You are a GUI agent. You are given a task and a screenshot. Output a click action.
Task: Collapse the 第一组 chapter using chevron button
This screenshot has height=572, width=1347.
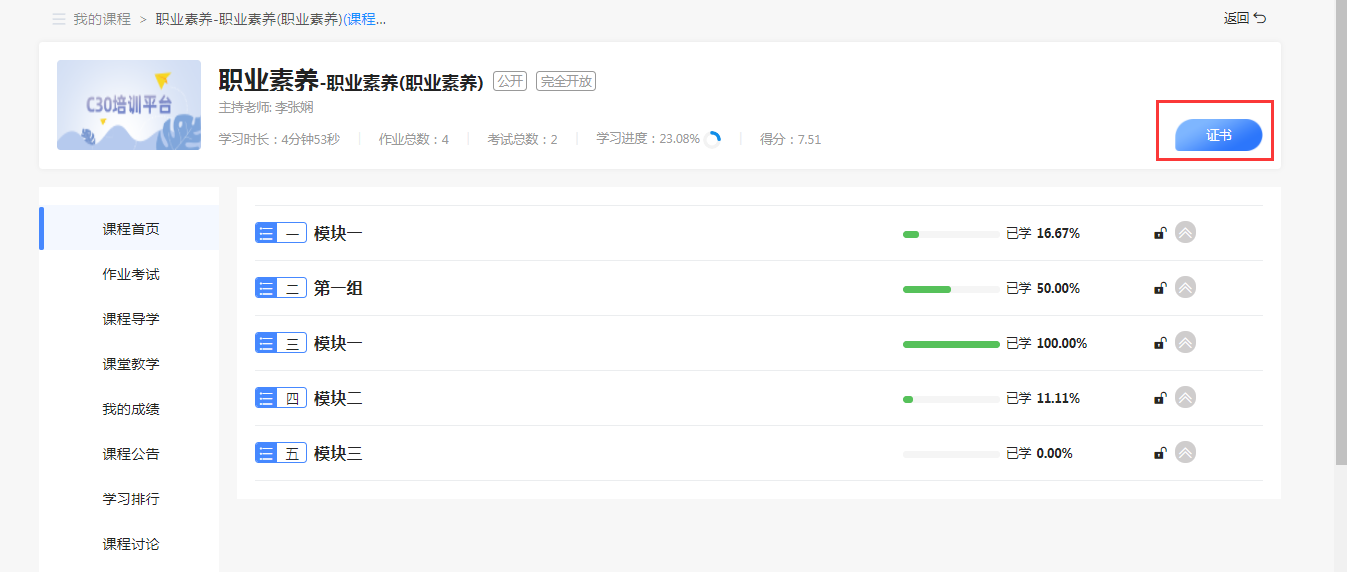click(1185, 288)
